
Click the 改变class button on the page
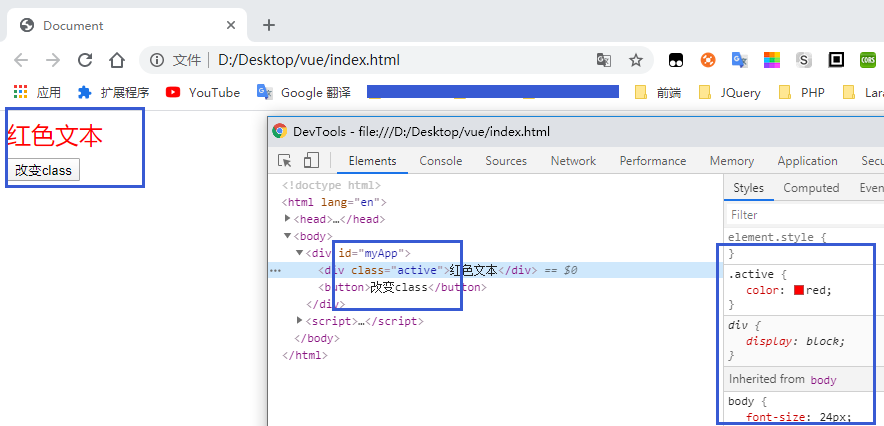coord(43,170)
